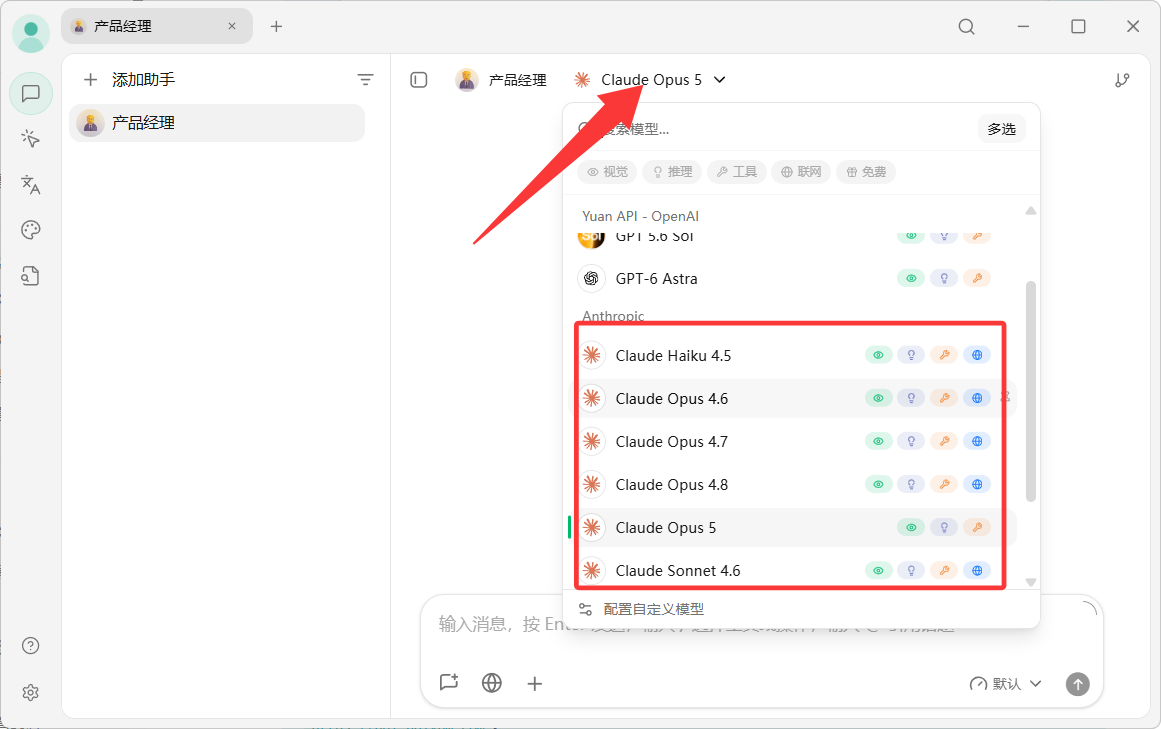Select Claude Opus 4.7 model
The width and height of the screenshot is (1161, 729).
[791, 442]
